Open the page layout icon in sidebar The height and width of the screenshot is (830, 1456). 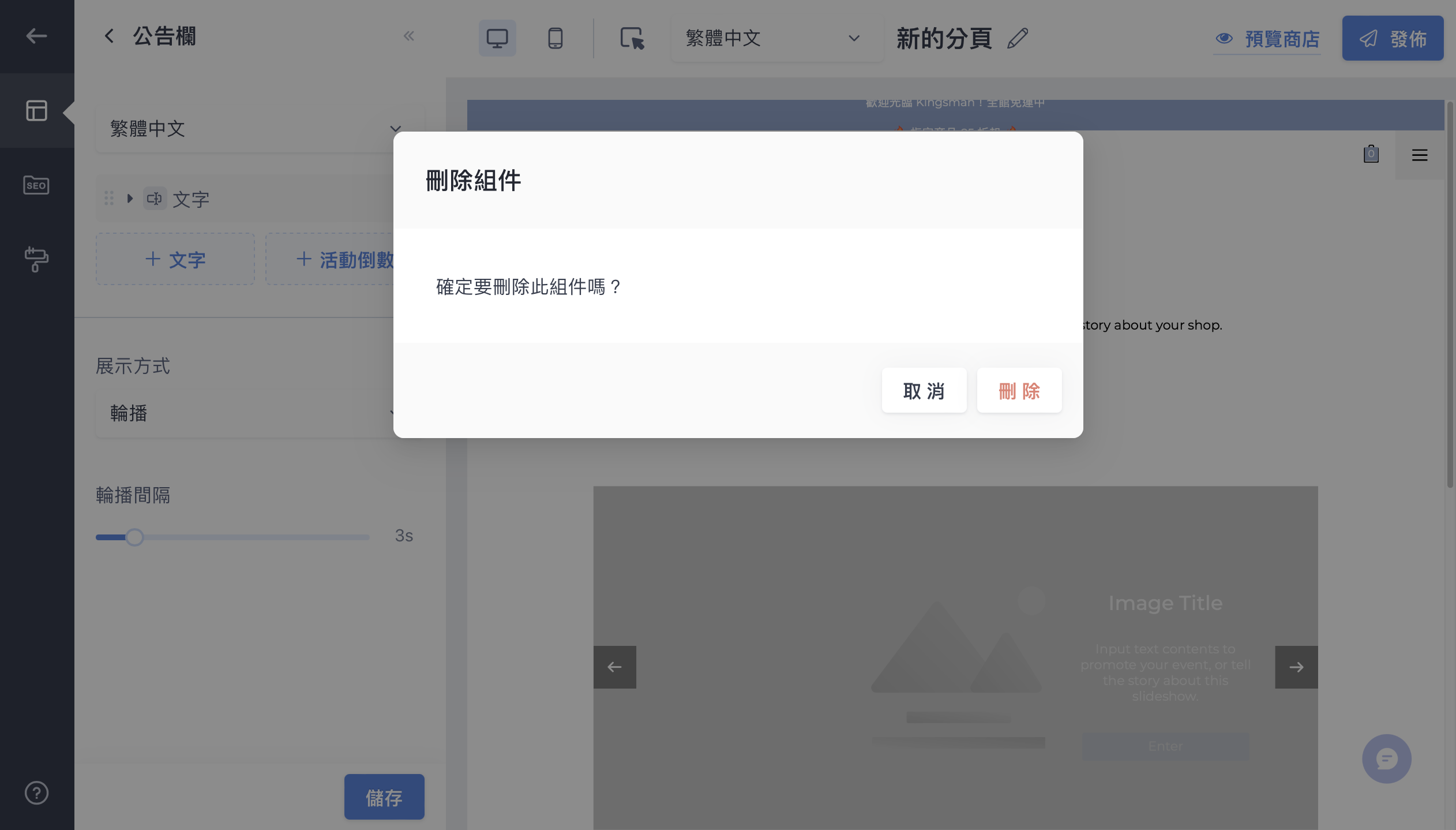(x=36, y=110)
